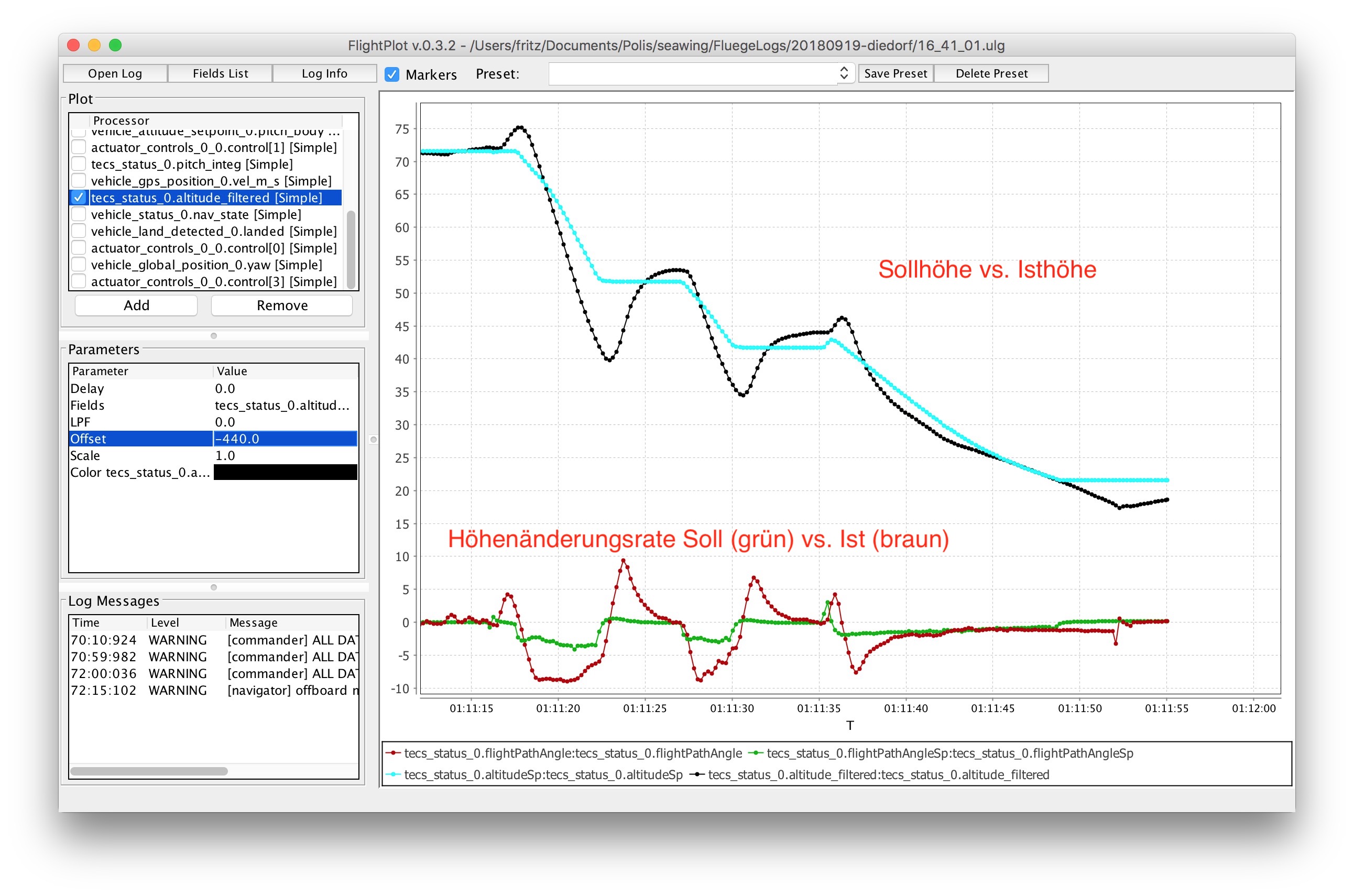
Task: Check the vehicle_gps_position_0.vel_m_s processor
Action: [79, 181]
